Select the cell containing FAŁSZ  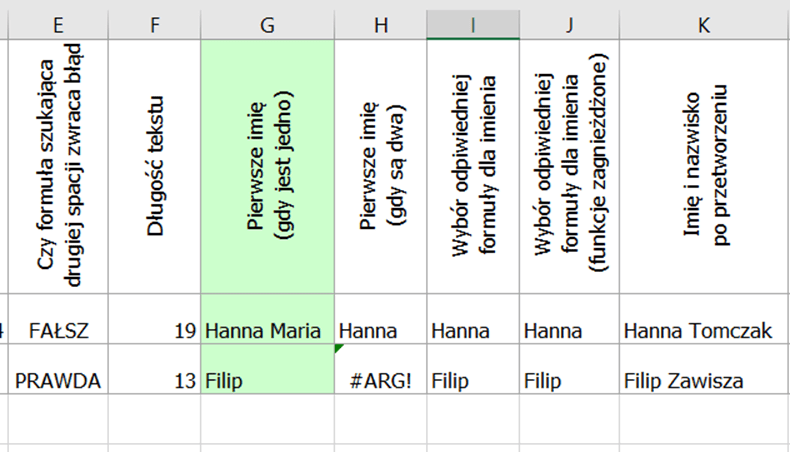click(x=58, y=331)
